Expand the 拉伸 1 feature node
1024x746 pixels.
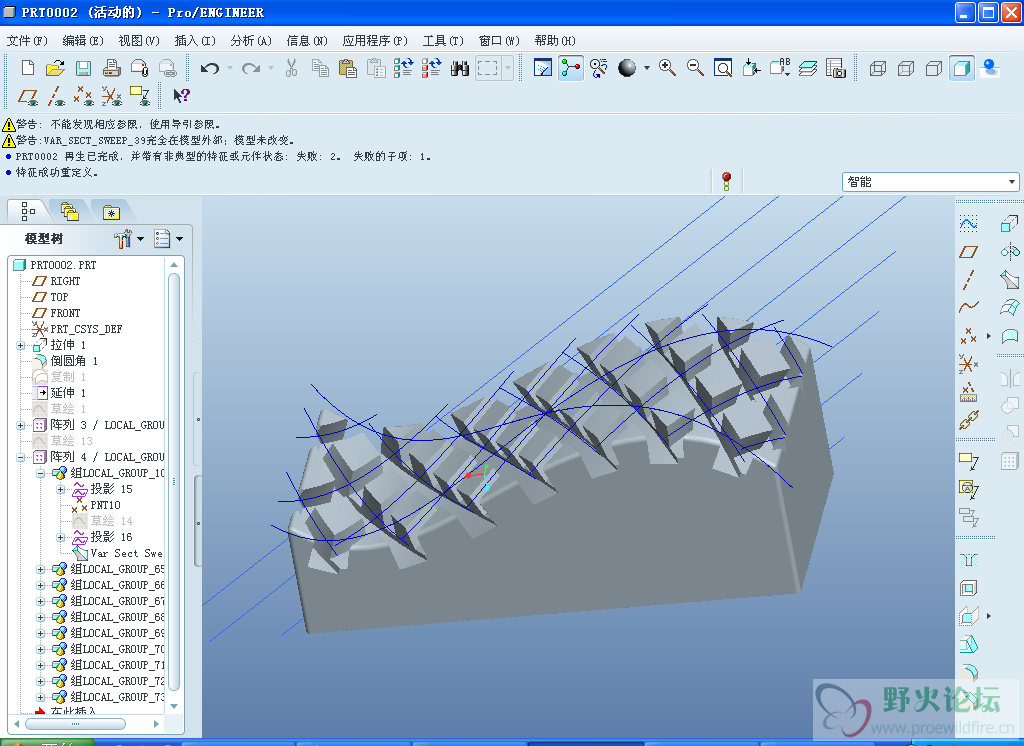(21, 345)
